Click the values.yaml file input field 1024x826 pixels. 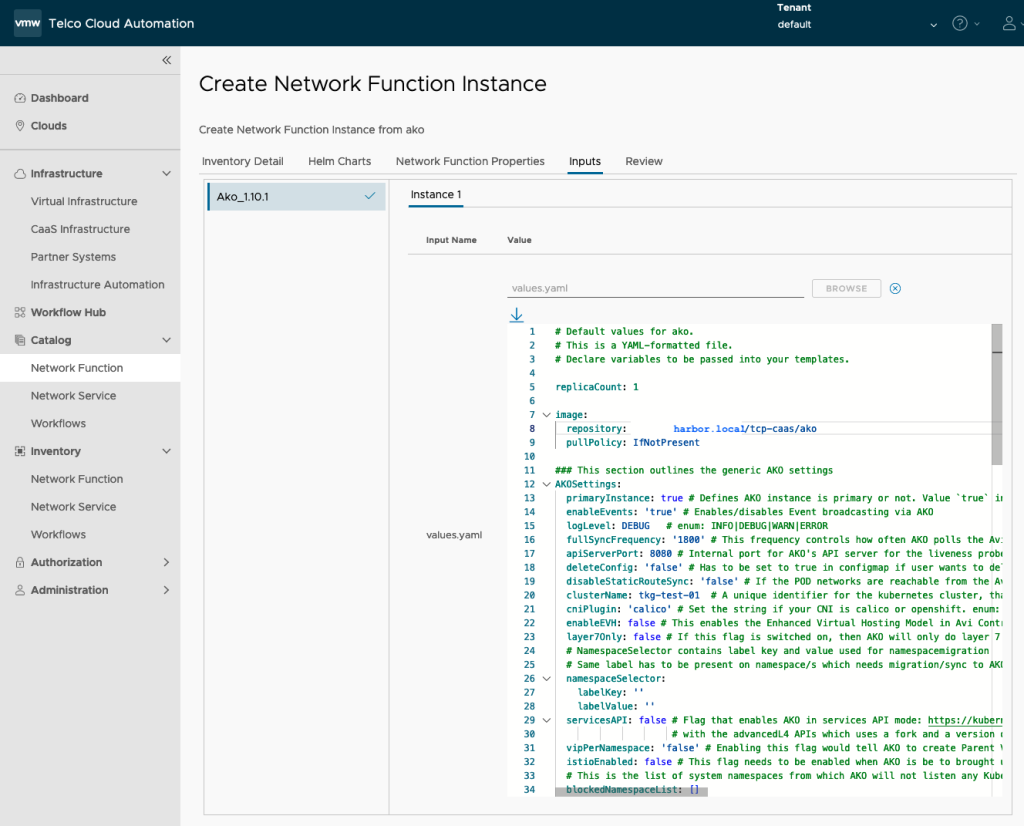point(655,288)
